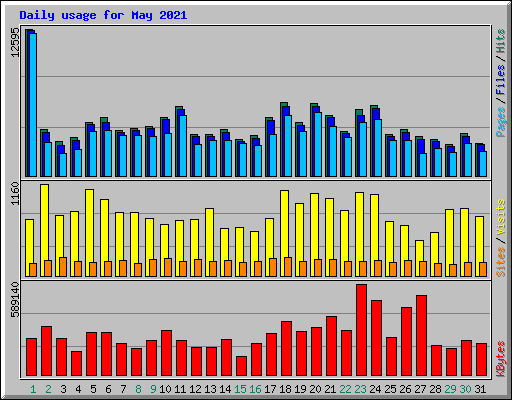Select the red KBytes bar for day 15
This screenshot has width=512, height=400.
point(241,366)
